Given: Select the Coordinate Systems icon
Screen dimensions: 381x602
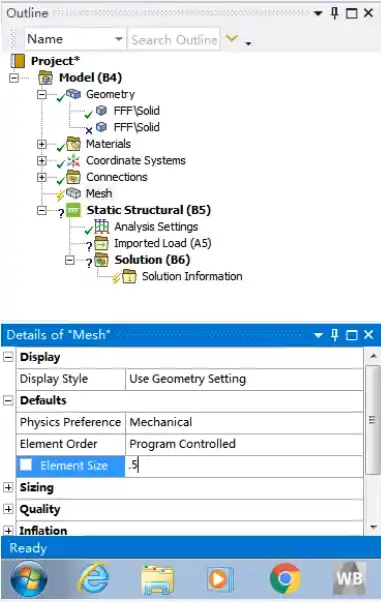Looking at the screenshot, I should [73, 160].
